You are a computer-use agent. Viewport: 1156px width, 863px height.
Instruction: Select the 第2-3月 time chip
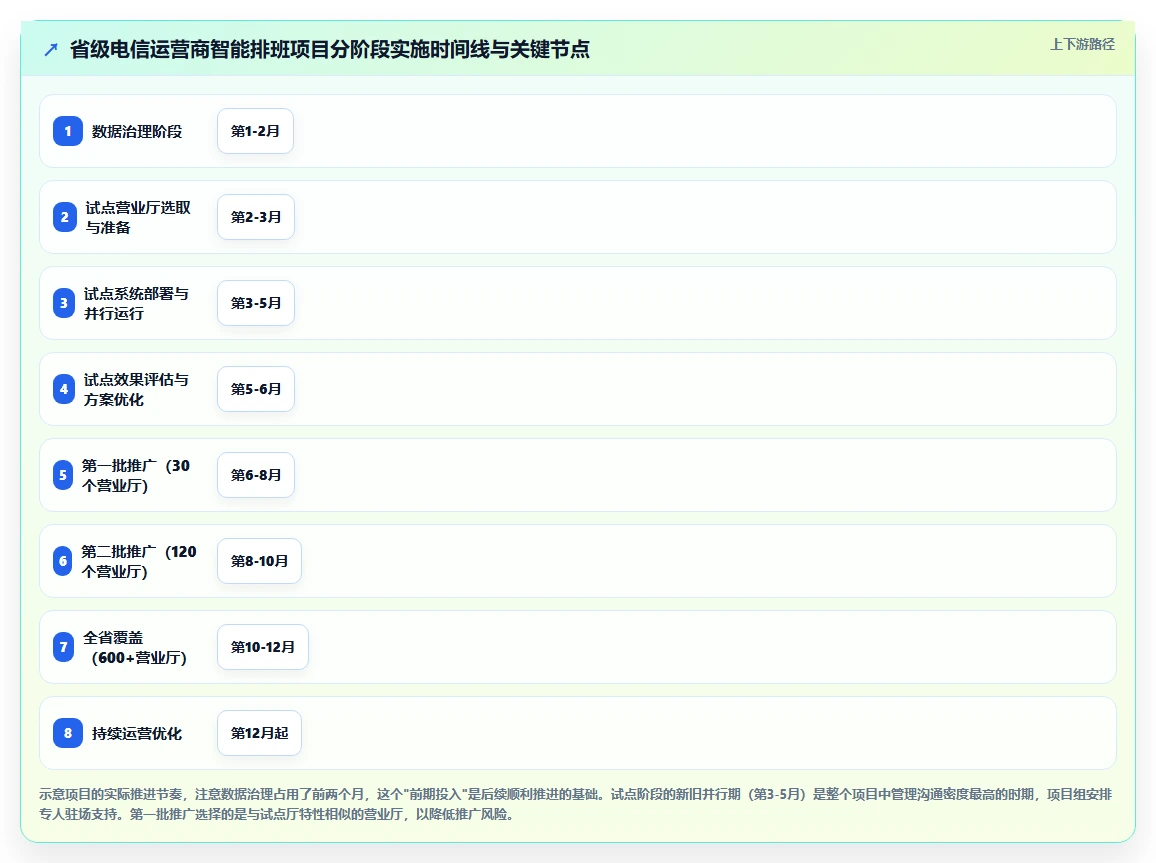(x=256, y=217)
